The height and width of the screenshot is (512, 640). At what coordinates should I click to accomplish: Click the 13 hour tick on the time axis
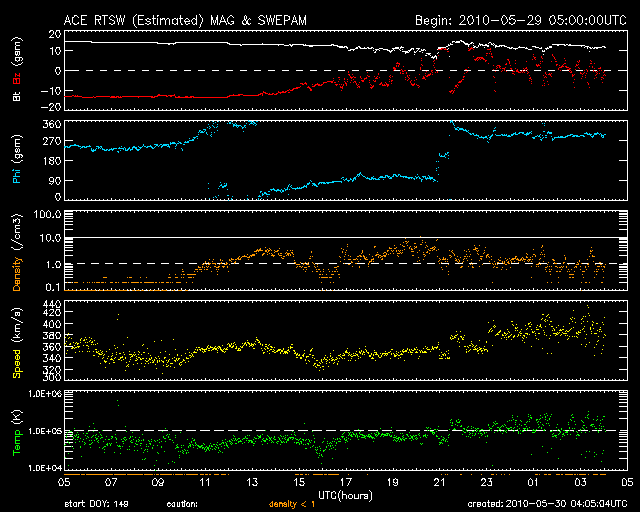pos(252,481)
